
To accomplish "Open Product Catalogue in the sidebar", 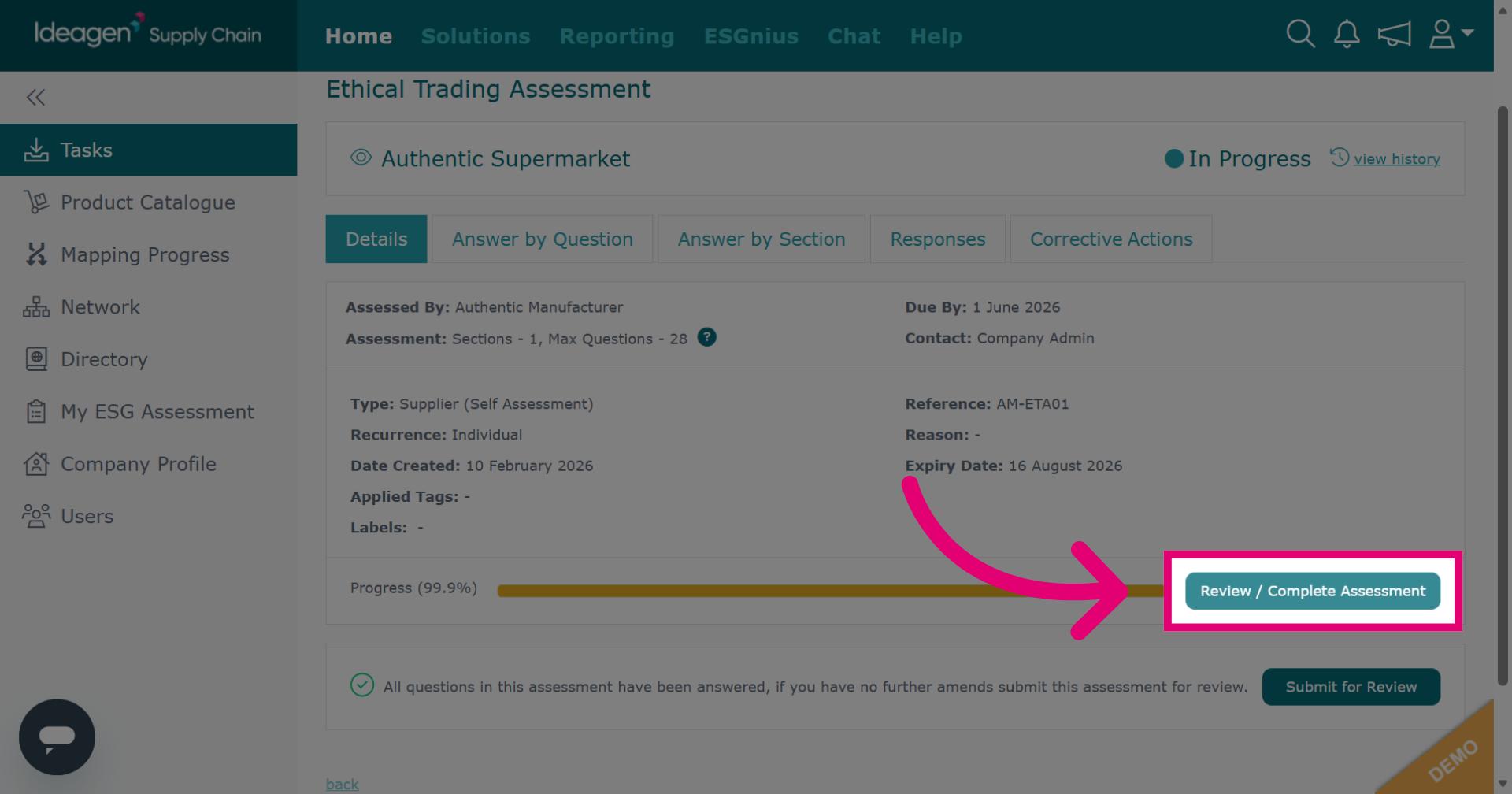I will (148, 202).
